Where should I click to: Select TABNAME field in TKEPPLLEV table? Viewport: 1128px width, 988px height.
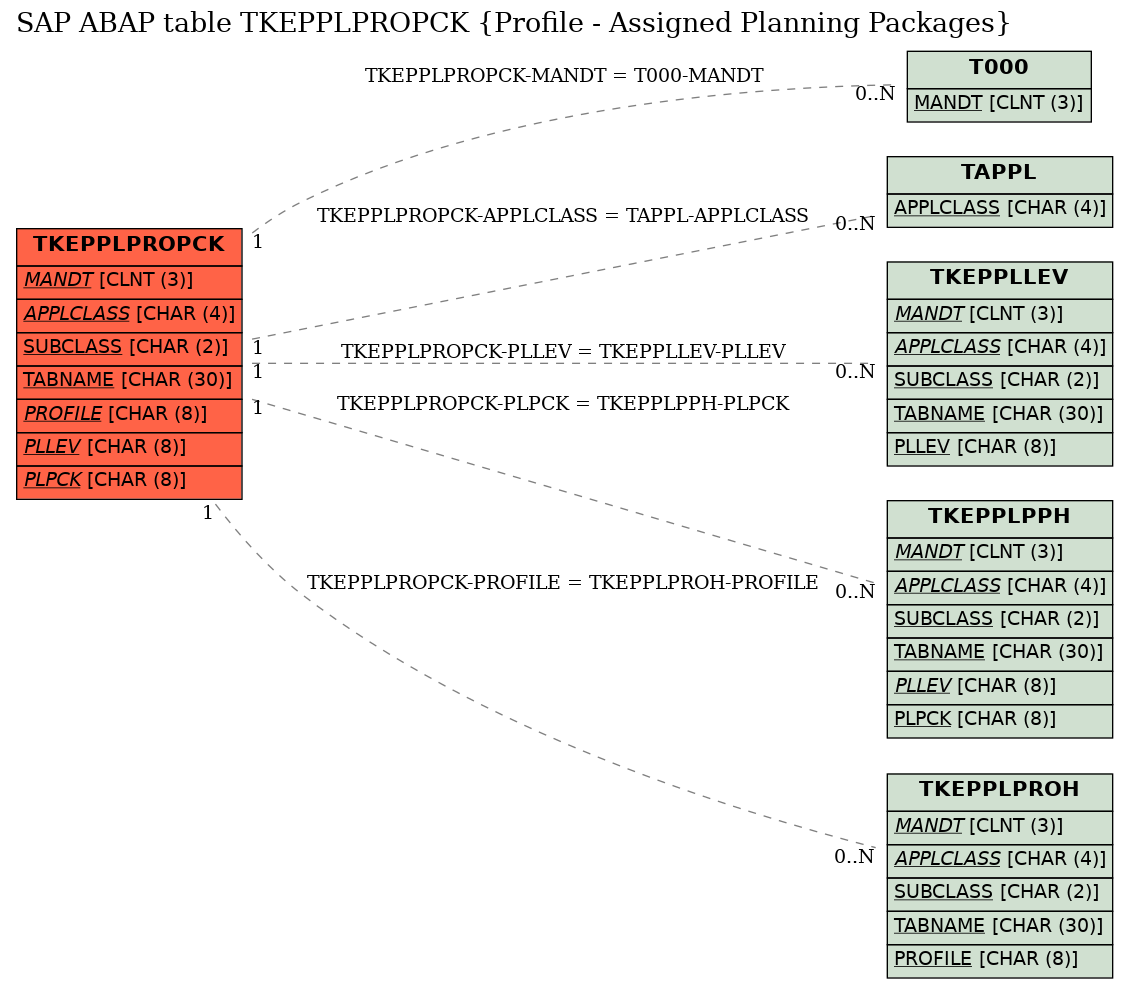pyautogui.click(x=999, y=416)
